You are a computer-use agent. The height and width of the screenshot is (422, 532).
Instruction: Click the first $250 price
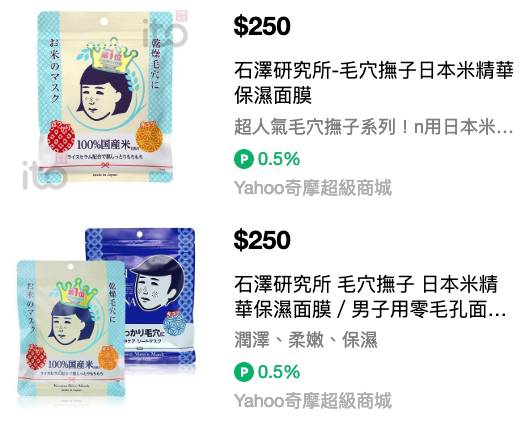click(x=262, y=26)
